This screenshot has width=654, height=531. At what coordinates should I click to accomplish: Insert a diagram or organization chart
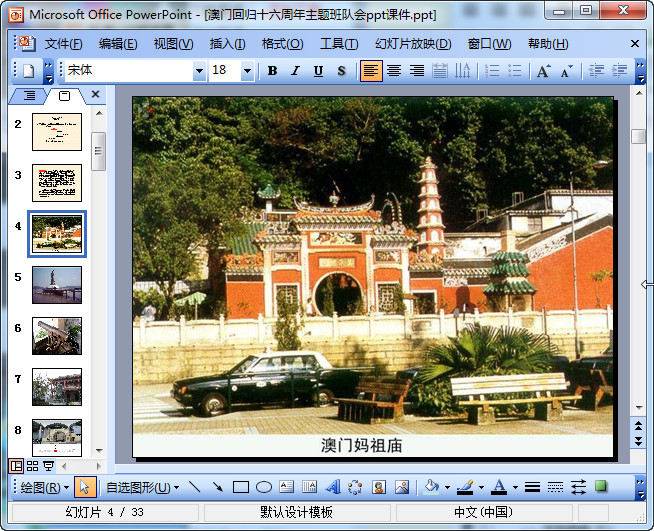(x=355, y=487)
